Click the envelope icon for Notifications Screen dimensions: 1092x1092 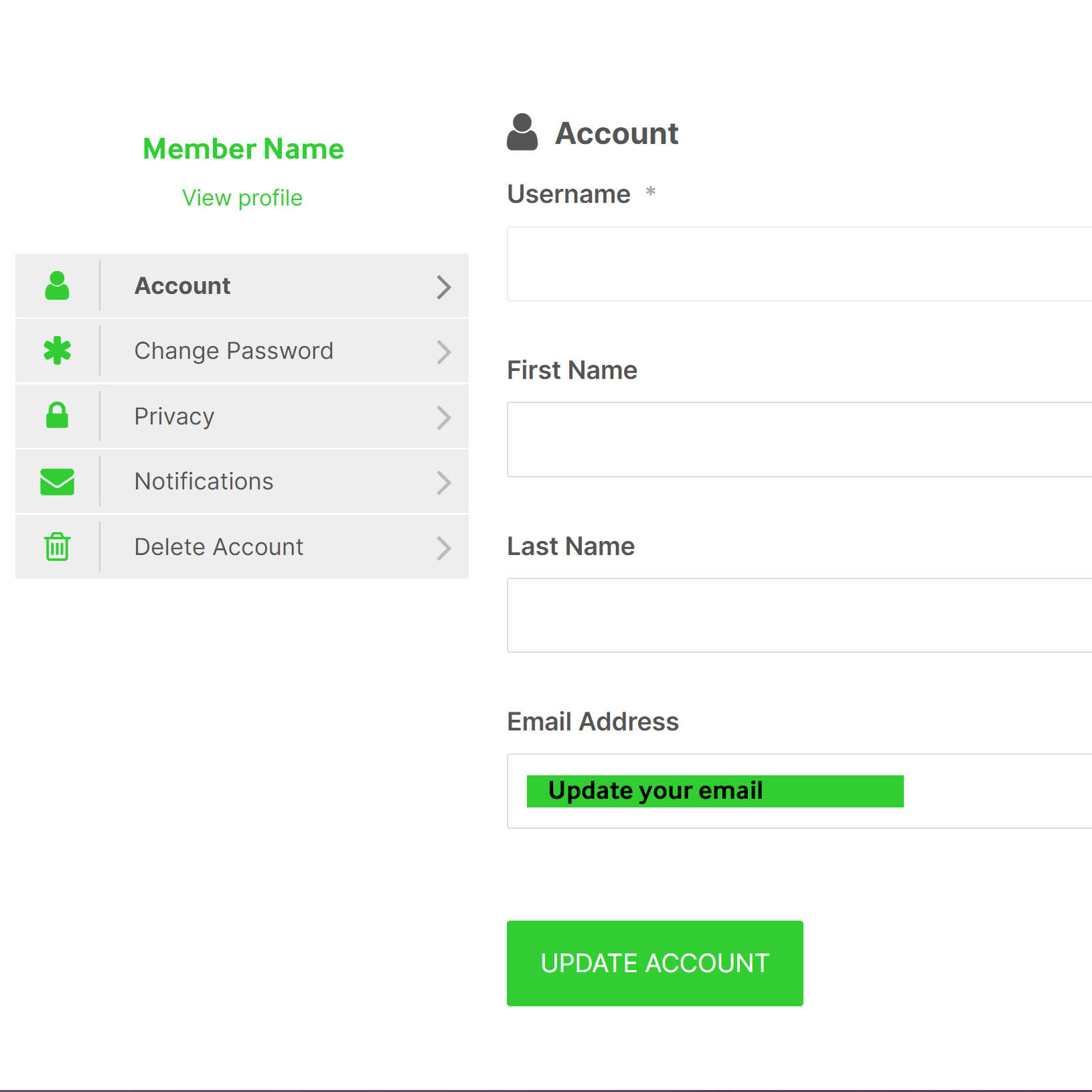click(x=57, y=481)
